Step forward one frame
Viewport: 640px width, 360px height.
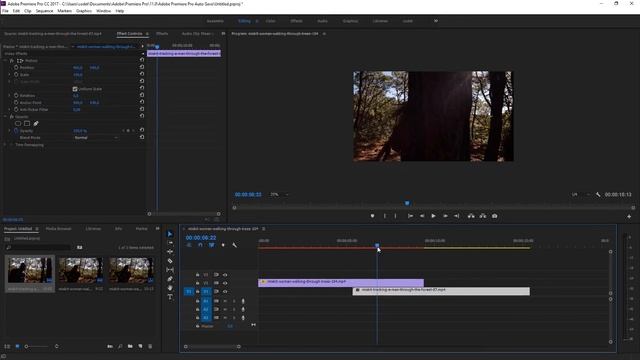(445, 216)
